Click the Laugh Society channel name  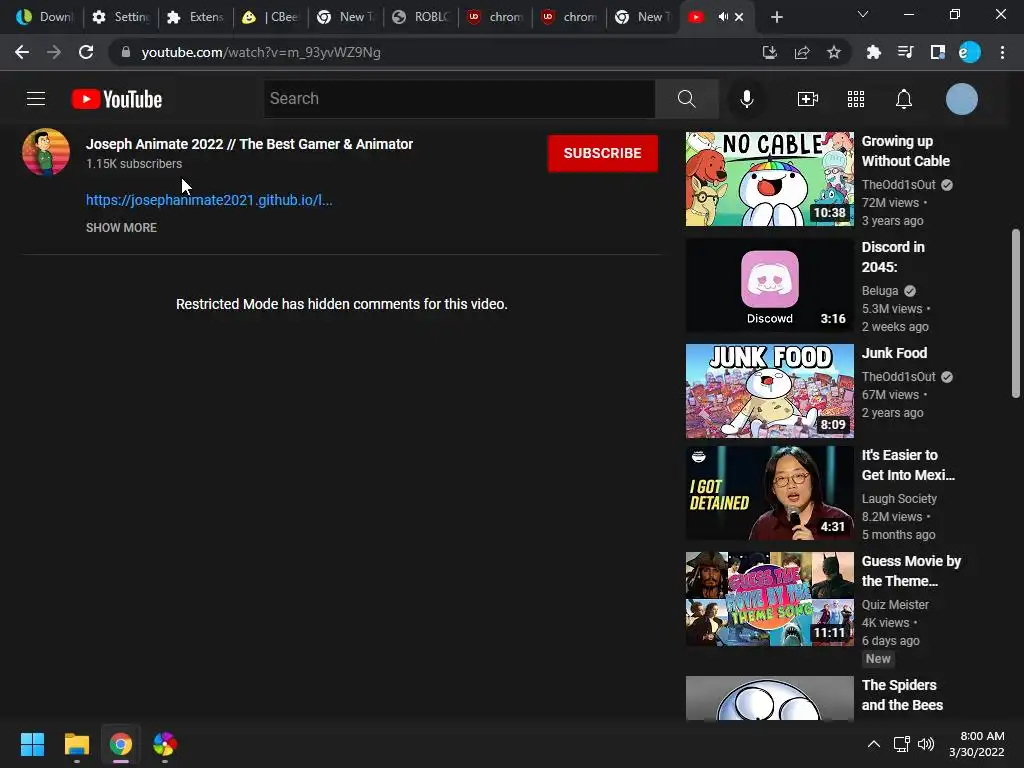tap(899, 498)
